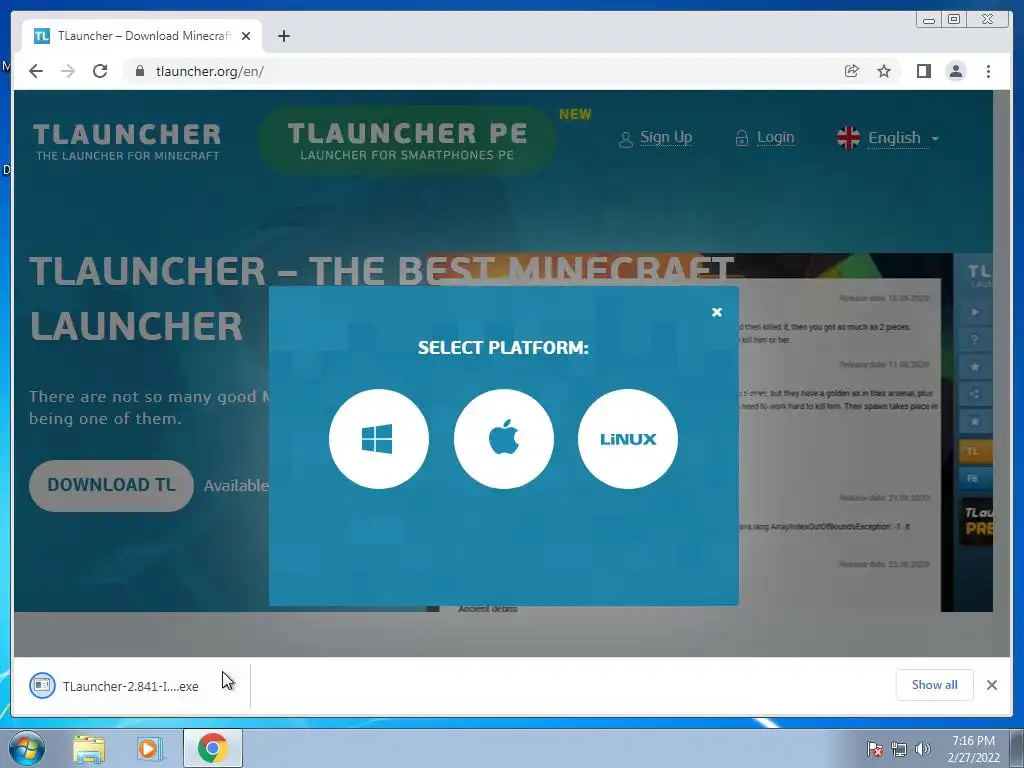Screen dimensions: 1024x768
Task: Open the Chrome profile avatar menu
Action: click(955, 71)
